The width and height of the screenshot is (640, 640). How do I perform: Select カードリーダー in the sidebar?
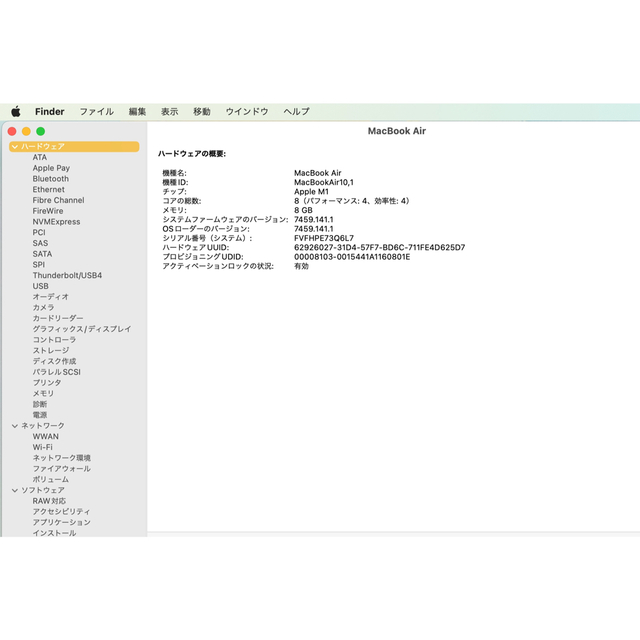[58, 318]
